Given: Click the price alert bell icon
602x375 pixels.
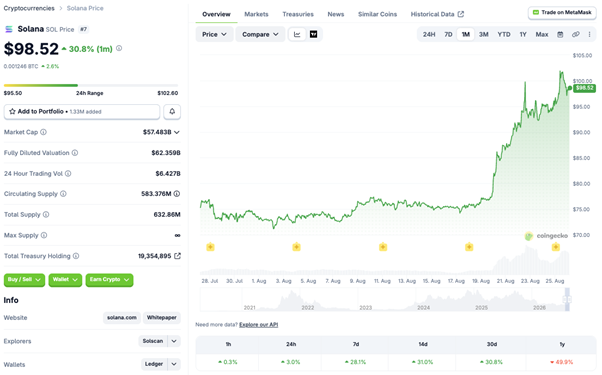Looking at the screenshot, I should click(x=172, y=112).
